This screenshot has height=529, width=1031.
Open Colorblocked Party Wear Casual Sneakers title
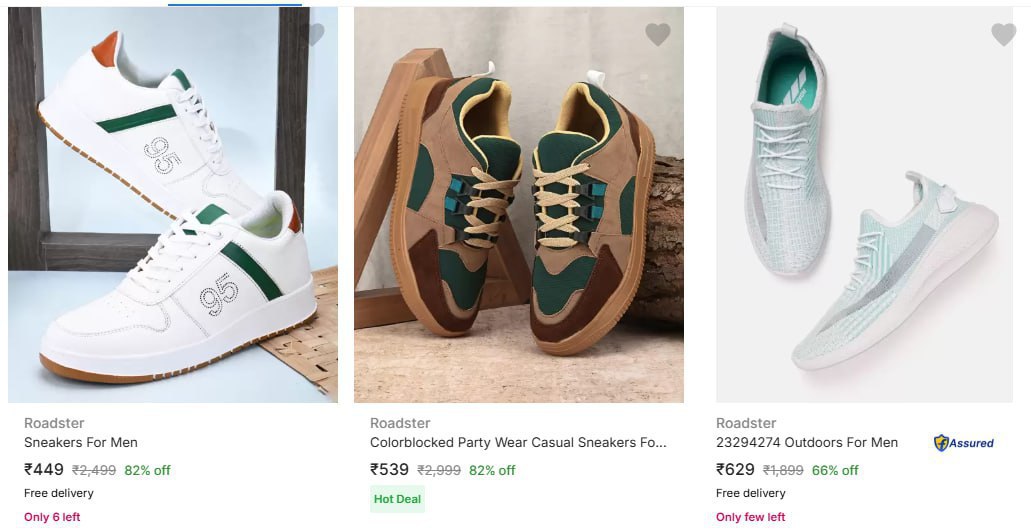518,442
